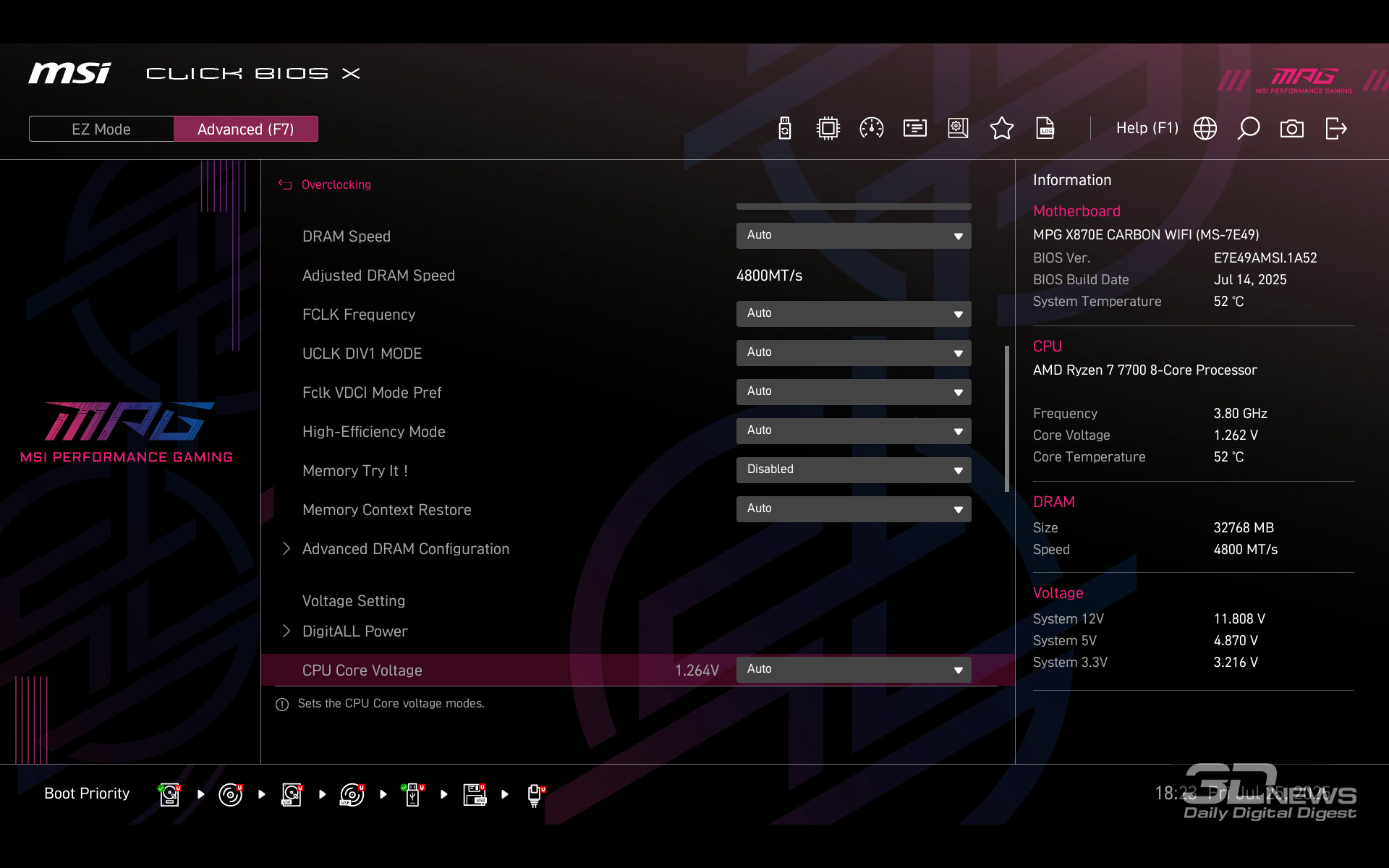The image size is (1389, 868).
Task: Click the BIOS Ver. E7E49AMSI.1A52 value
Action: point(1265,258)
